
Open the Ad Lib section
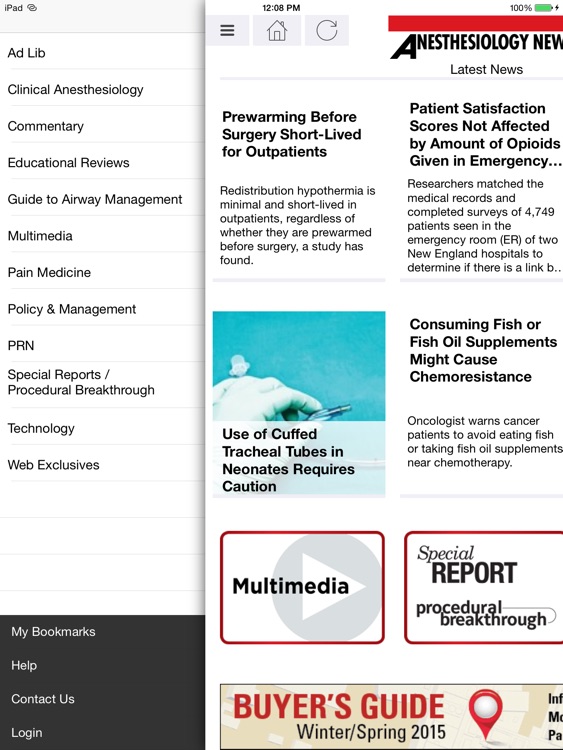(x=102, y=53)
